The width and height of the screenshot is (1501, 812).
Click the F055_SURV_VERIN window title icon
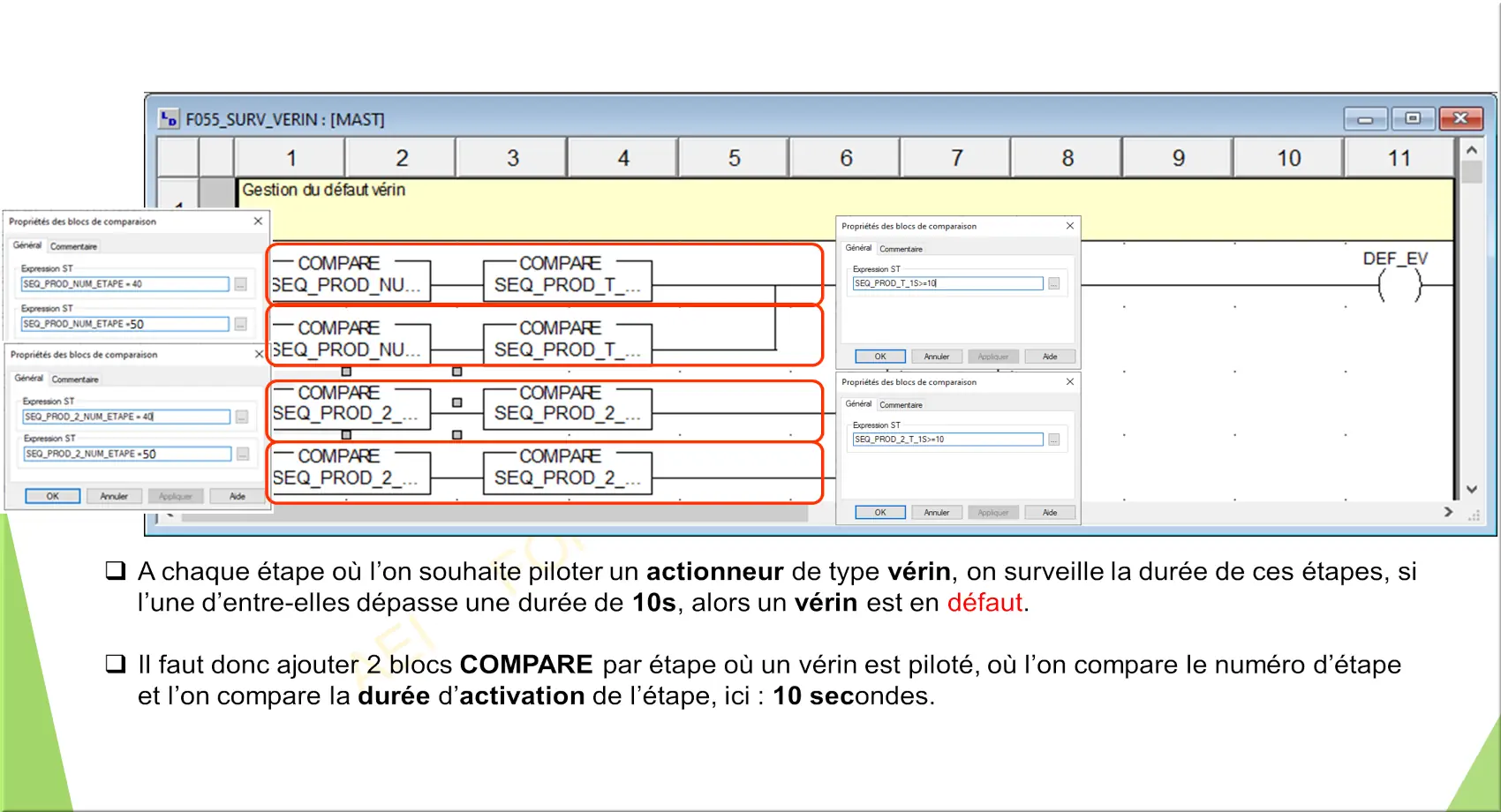coord(169,118)
